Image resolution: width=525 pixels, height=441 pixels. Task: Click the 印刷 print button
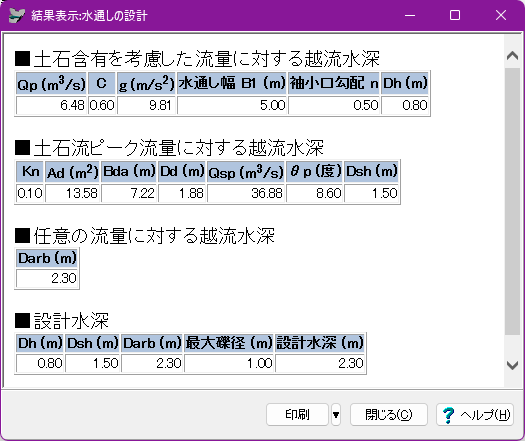(297, 415)
